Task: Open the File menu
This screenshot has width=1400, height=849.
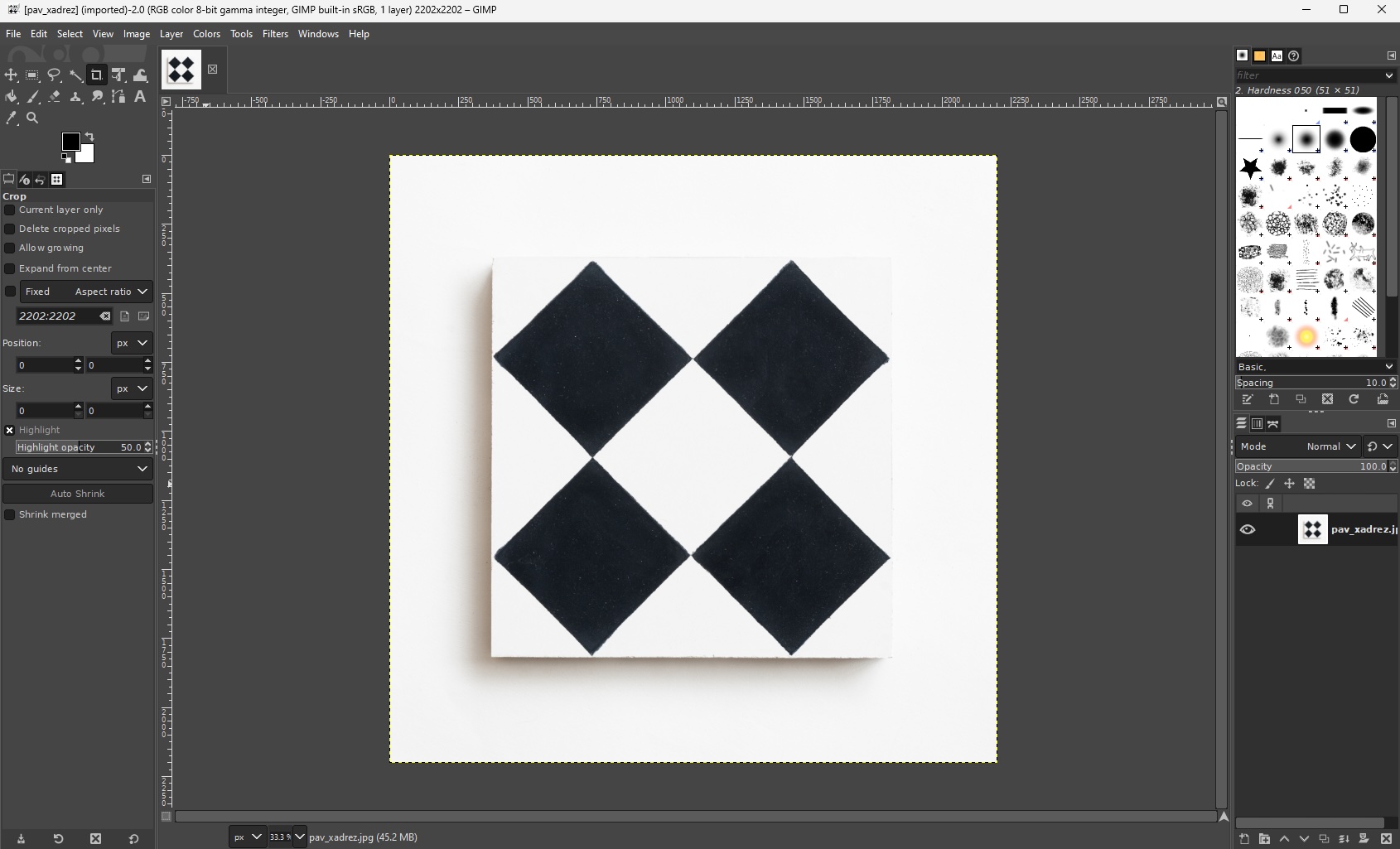Action: pyautogui.click(x=13, y=34)
